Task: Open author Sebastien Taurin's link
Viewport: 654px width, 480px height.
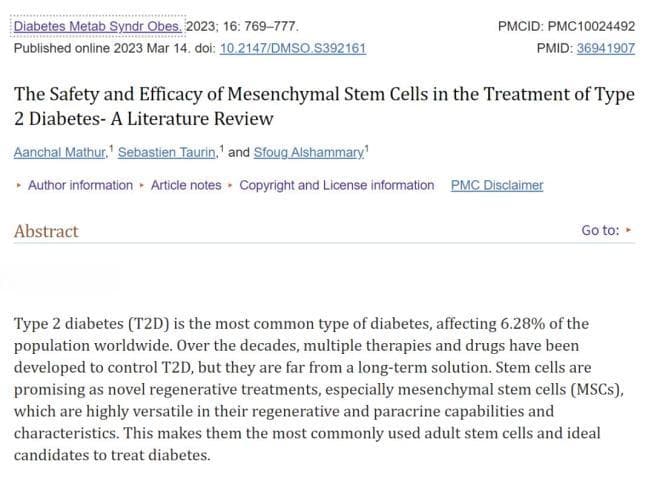Action: [167, 153]
